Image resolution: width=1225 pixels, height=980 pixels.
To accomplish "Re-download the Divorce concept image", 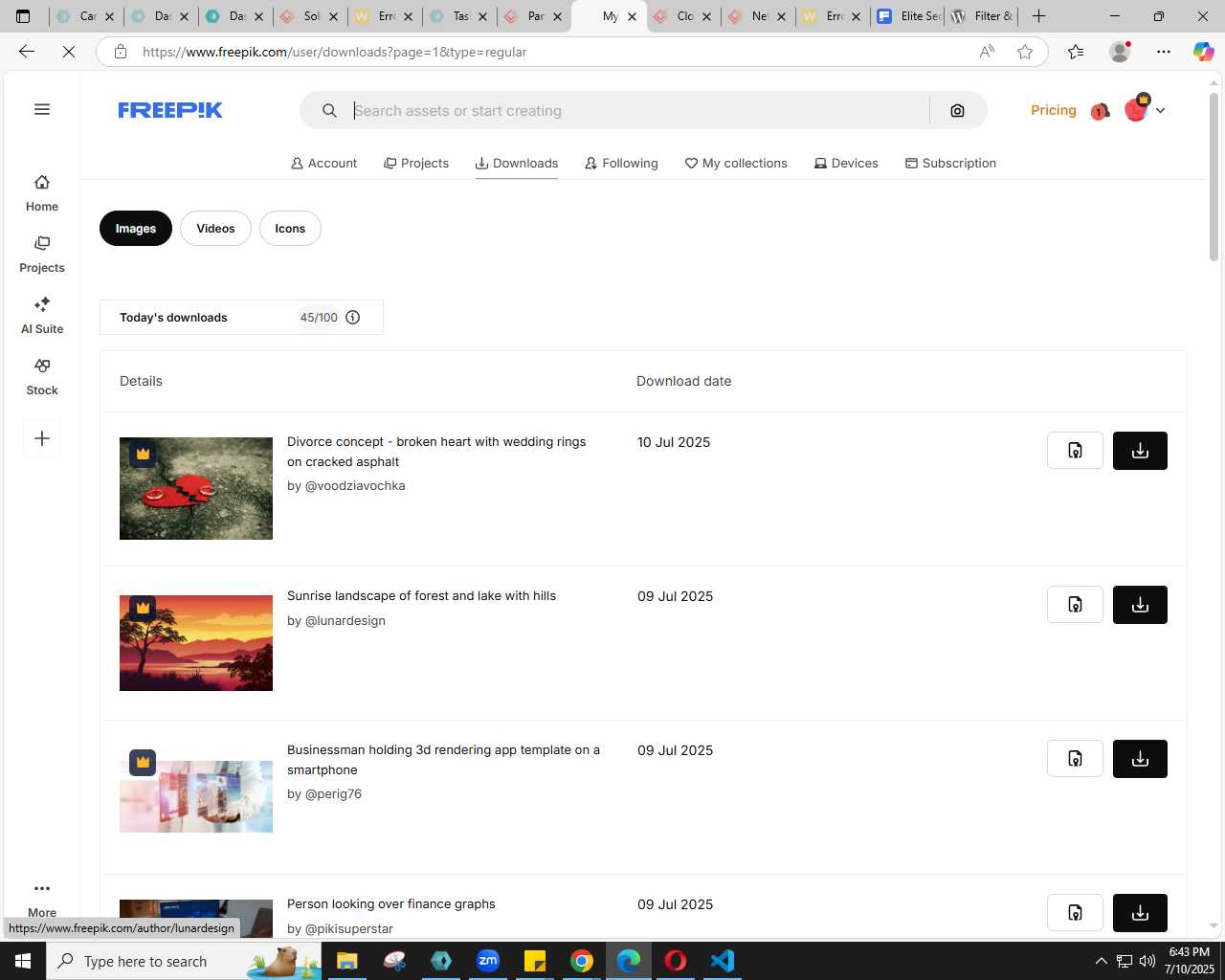I will [1140, 451].
